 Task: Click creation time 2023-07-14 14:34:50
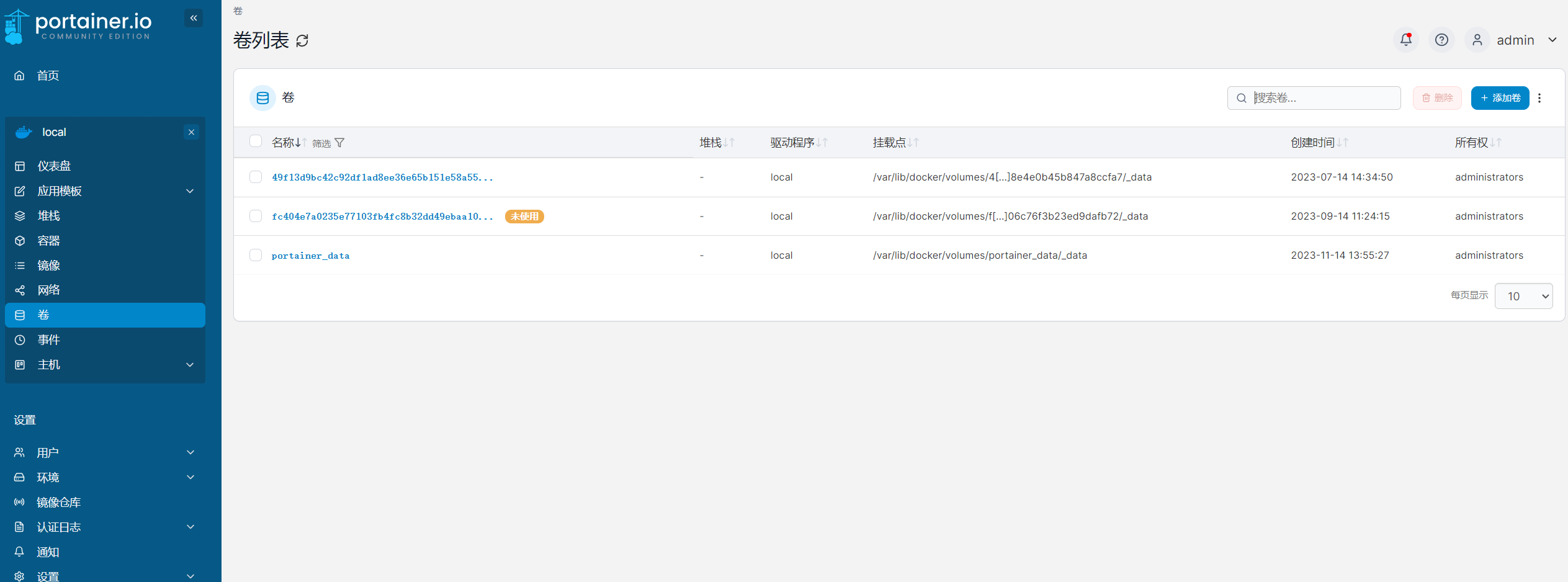[1342, 177]
